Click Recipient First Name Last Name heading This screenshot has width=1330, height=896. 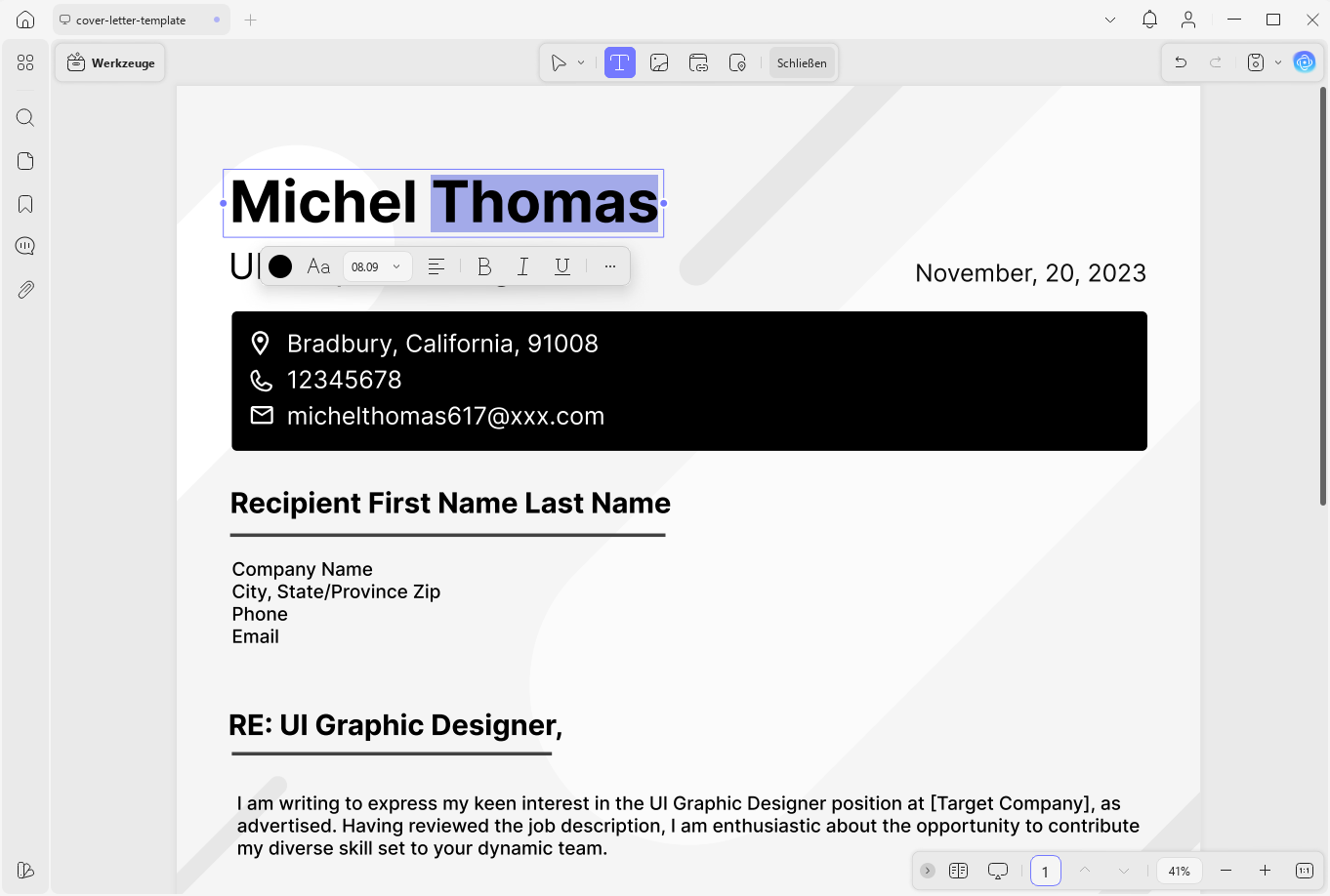click(450, 504)
